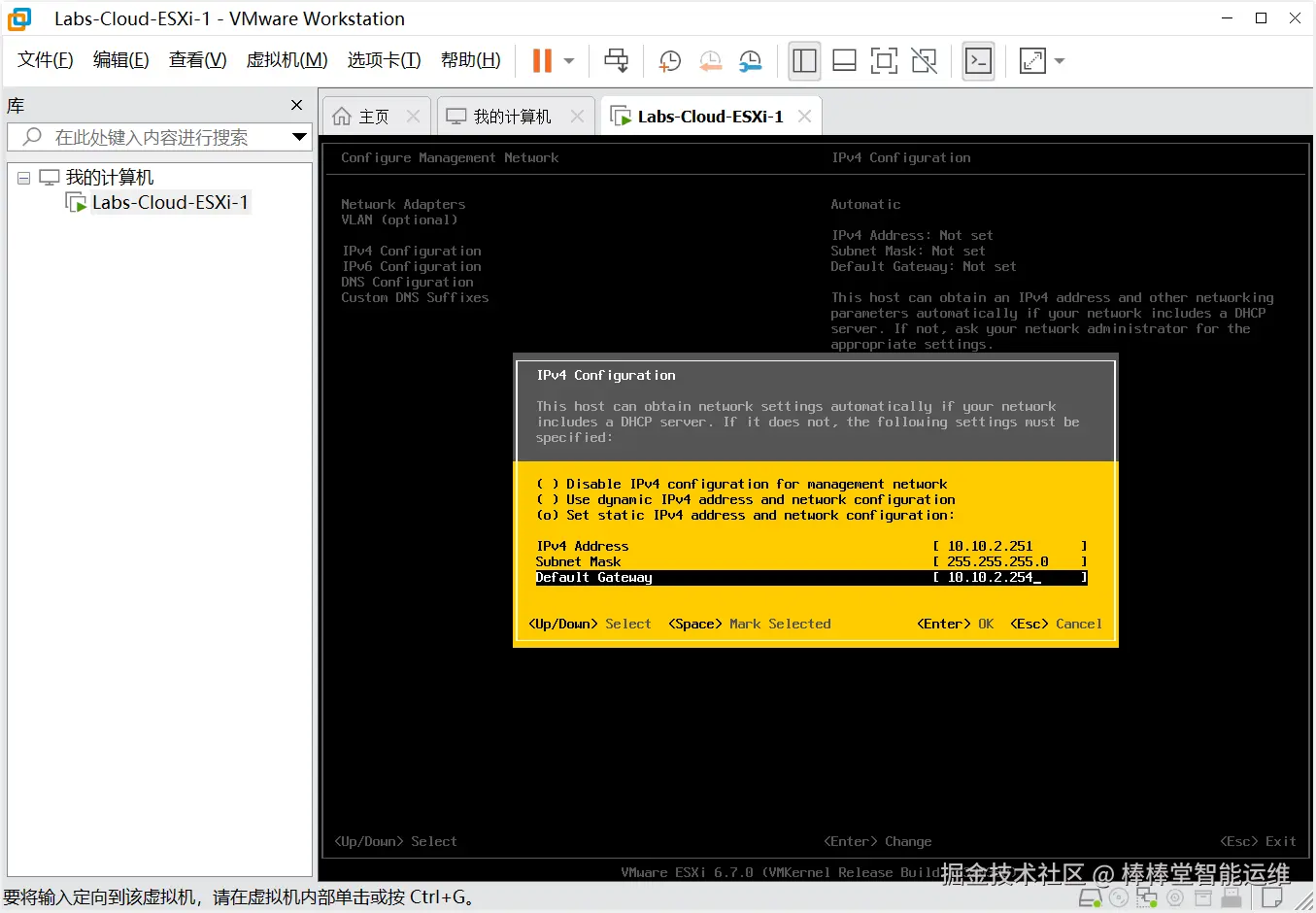Open the message log note icon
The width and height of the screenshot is (1316, 913).
[x=1272, y=898]
